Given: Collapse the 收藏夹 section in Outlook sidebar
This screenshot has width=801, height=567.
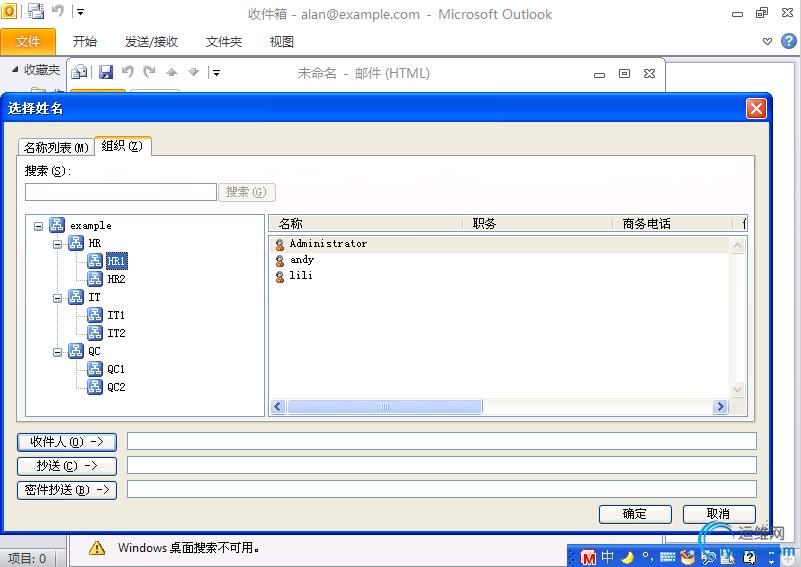Looking at the screenshot, I should point(15,69).
